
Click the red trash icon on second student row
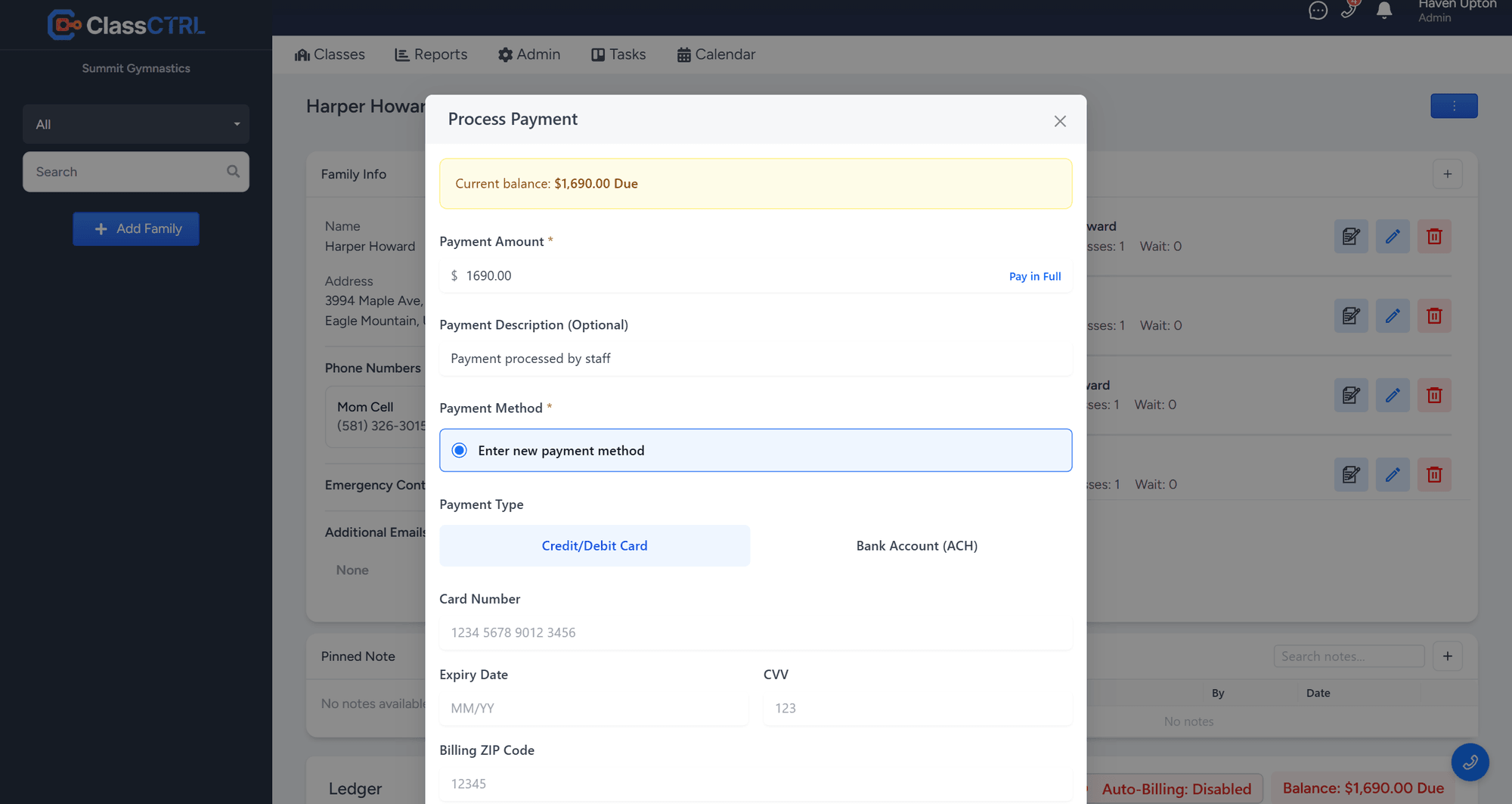click(1434, 315)
